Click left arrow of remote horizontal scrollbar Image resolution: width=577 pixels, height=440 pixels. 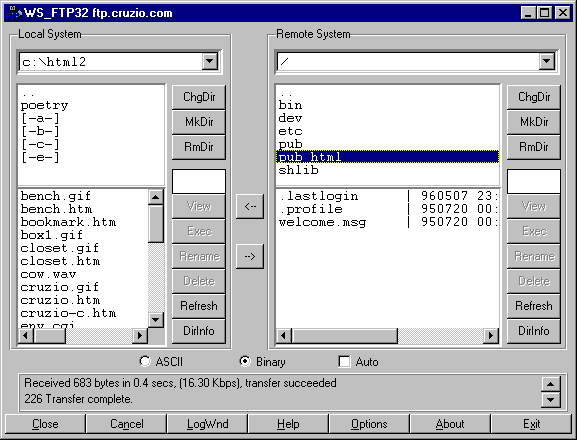point(283,336)
